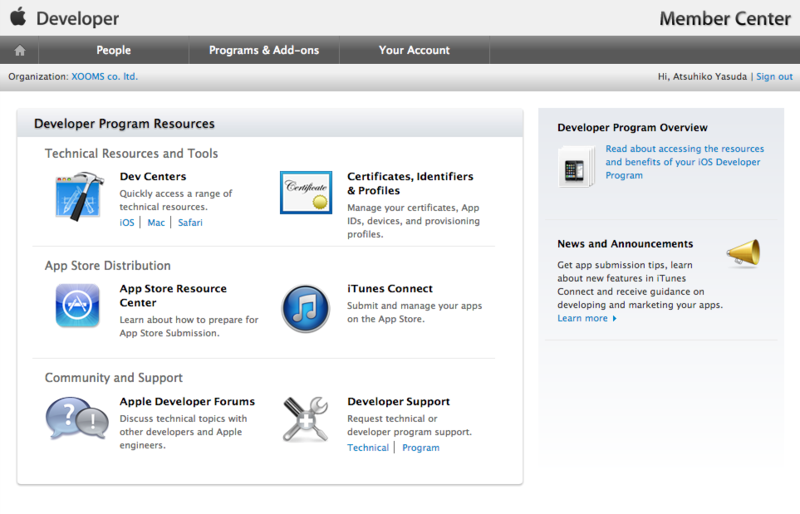Open the iOS Dev Center link
Image resolution: width=800 pixels, height=514 pixels.
tap(127, 223)
